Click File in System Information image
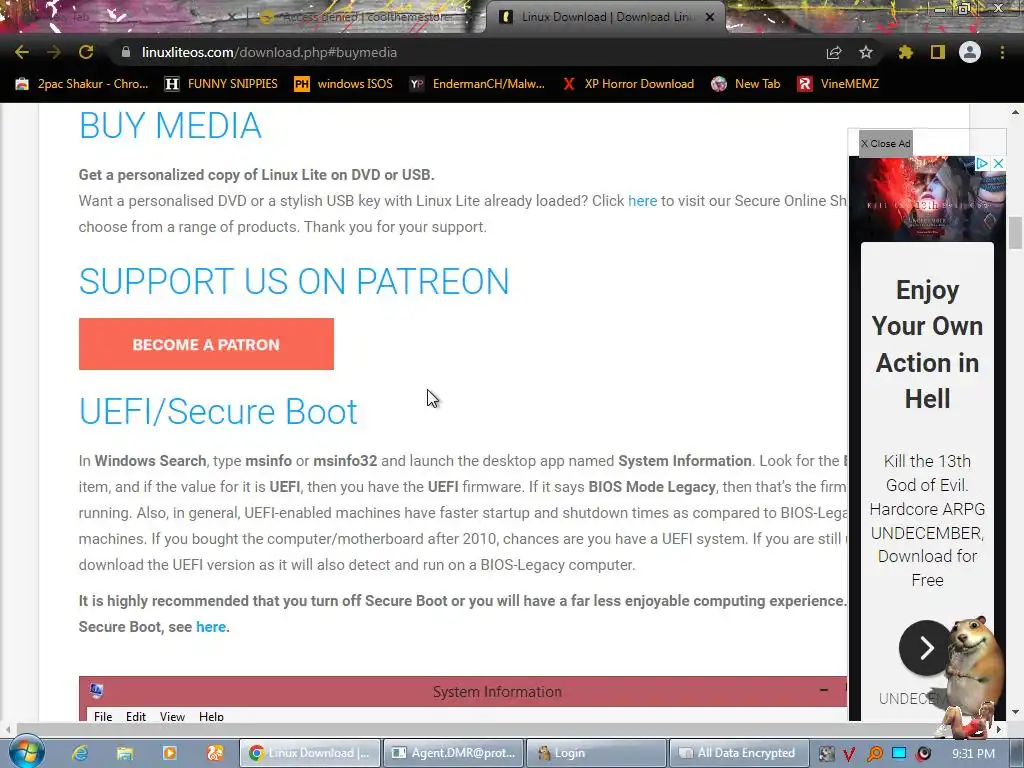This screenshot has width=1024, height=768. coord(103,716)
